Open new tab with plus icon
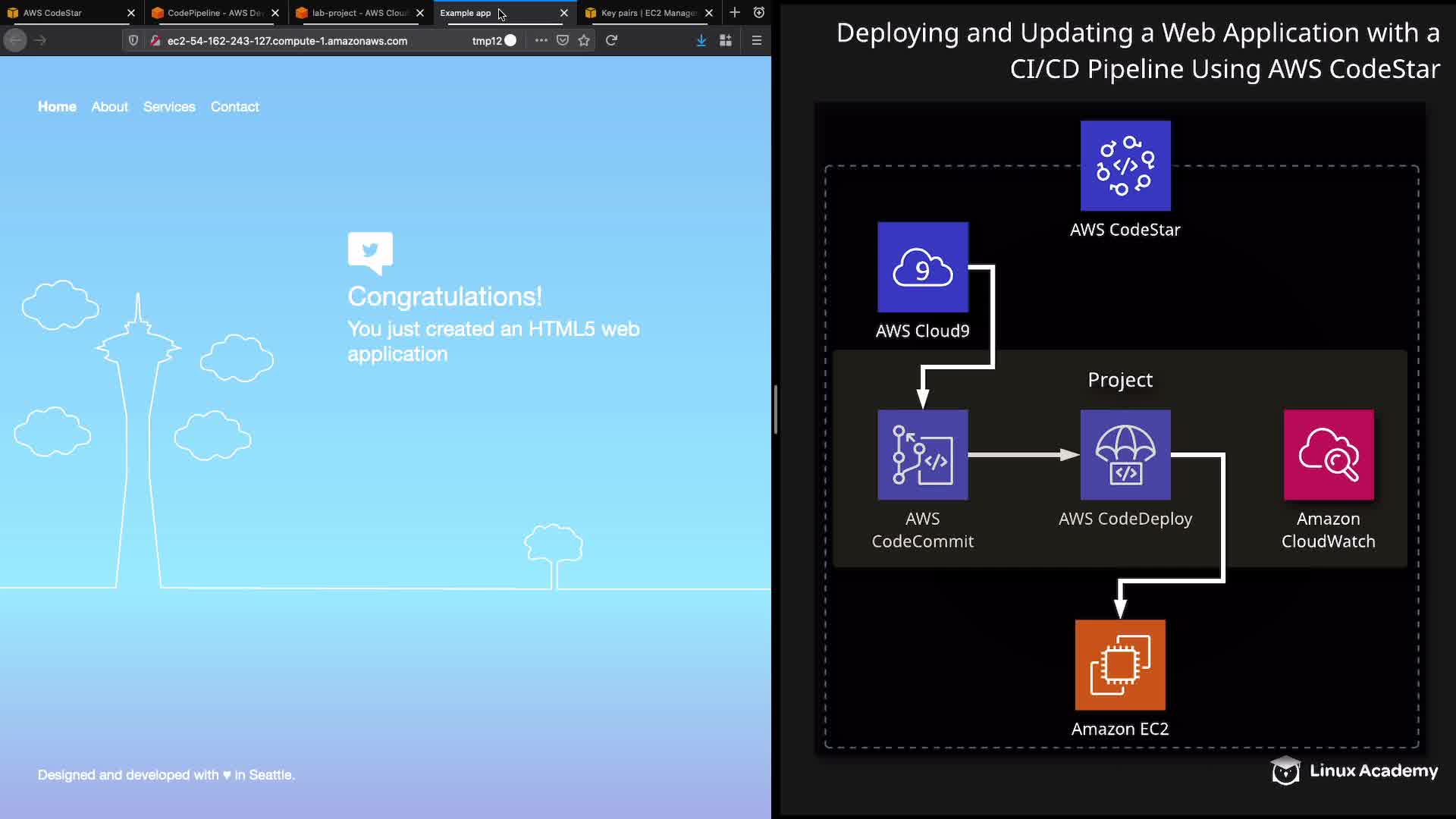The height and width of the screenshot is (819, 1456). [734, 12]
